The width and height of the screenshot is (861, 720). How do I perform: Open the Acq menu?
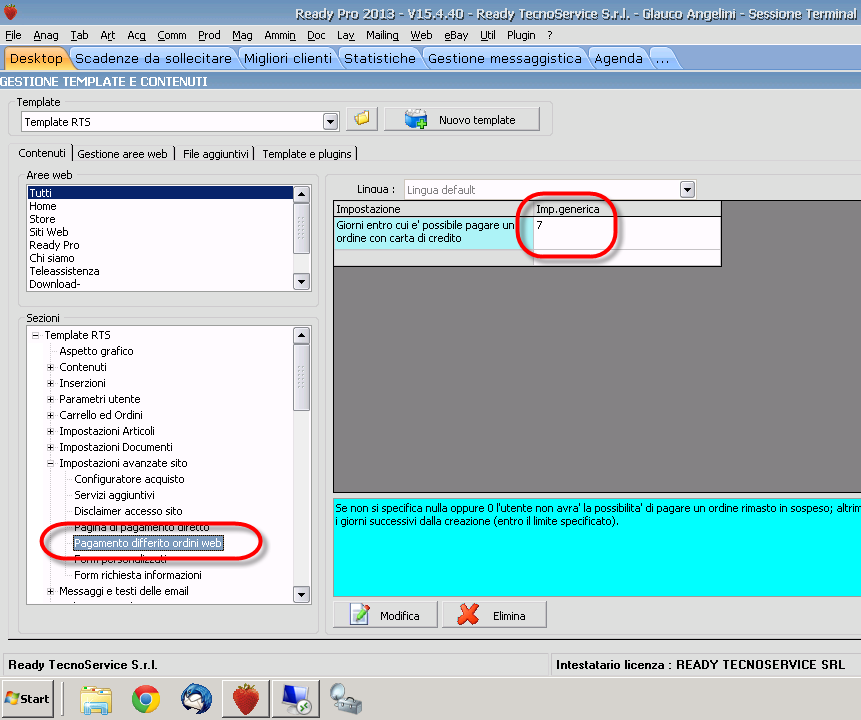click(136, 35)
